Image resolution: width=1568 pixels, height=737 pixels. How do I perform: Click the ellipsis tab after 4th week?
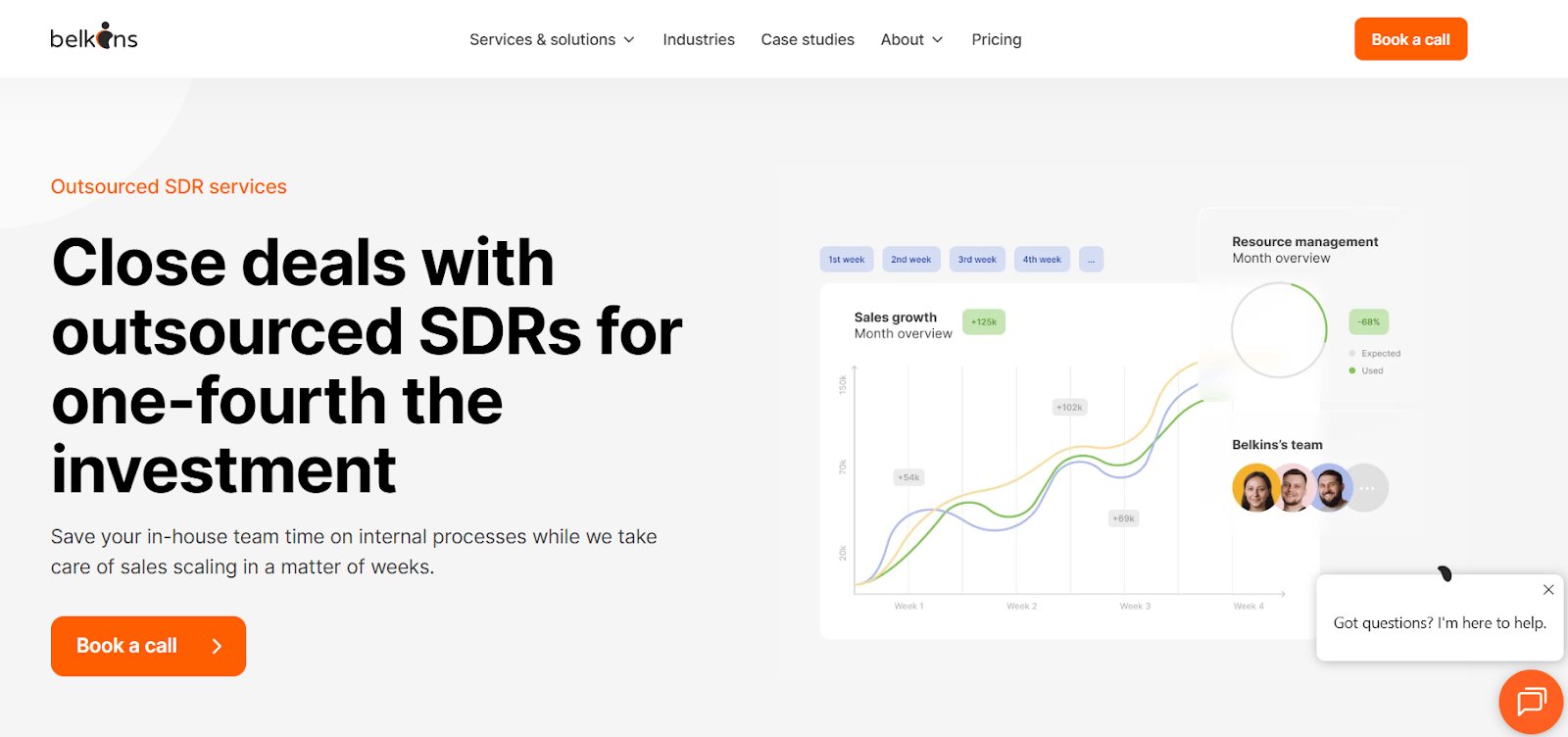pyautogui.click(x=1092, y=260)
